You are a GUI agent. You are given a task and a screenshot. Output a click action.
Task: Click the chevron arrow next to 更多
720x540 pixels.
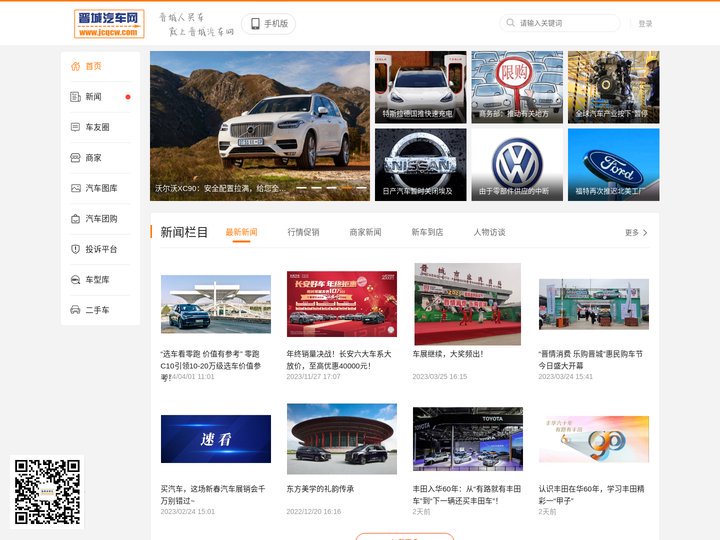645,233
